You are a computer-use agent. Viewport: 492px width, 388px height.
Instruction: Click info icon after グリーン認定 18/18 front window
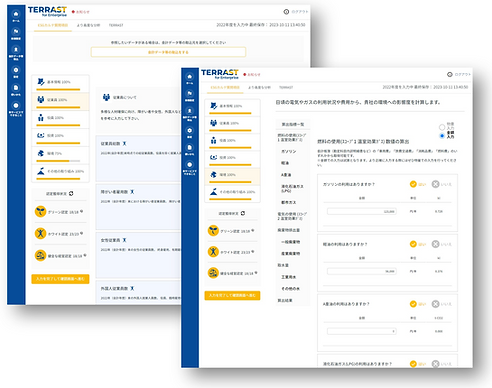pyautogui.click(x=253, y=230)
